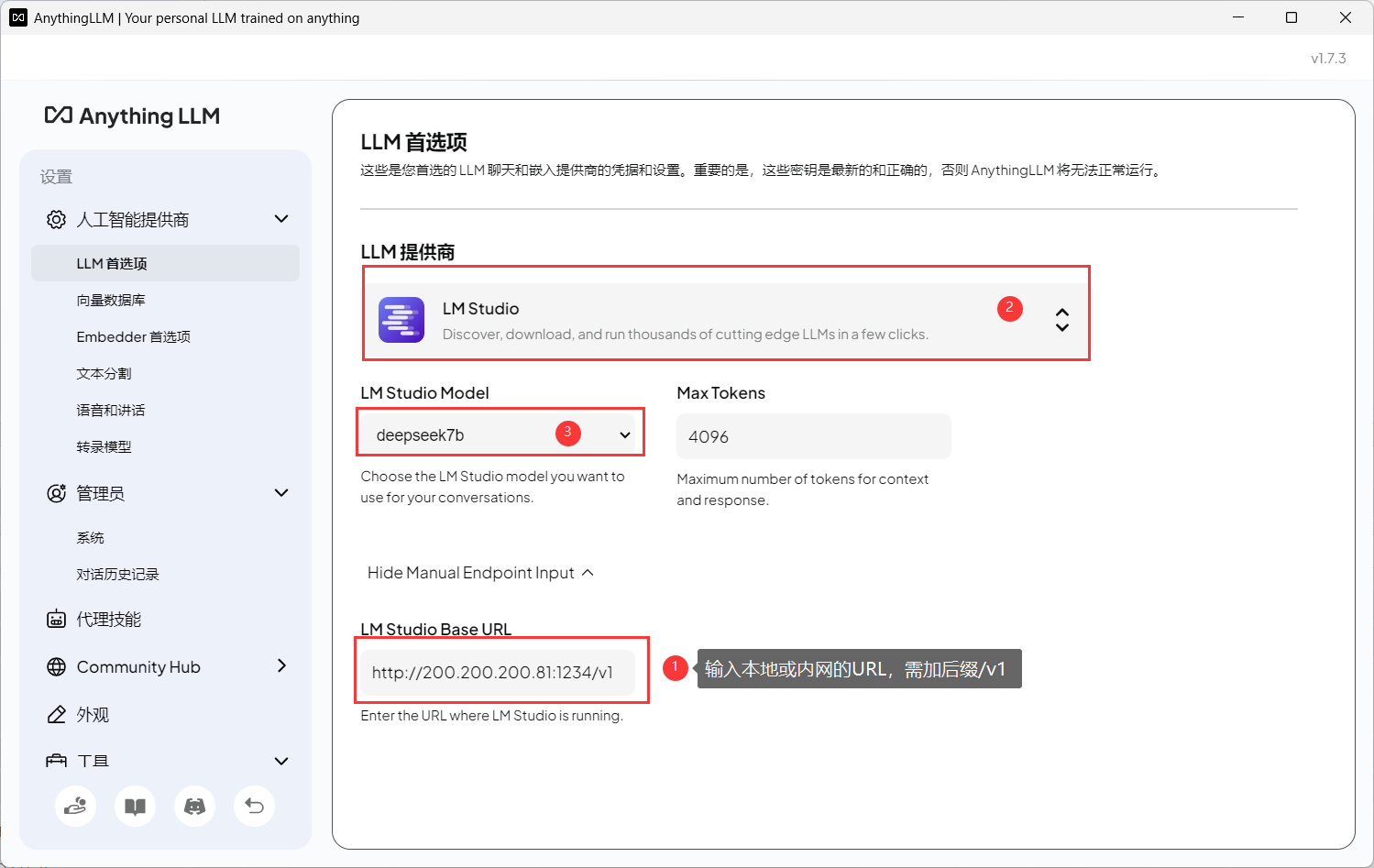Collapse the 管理员 section chevron

pos(281,492)
